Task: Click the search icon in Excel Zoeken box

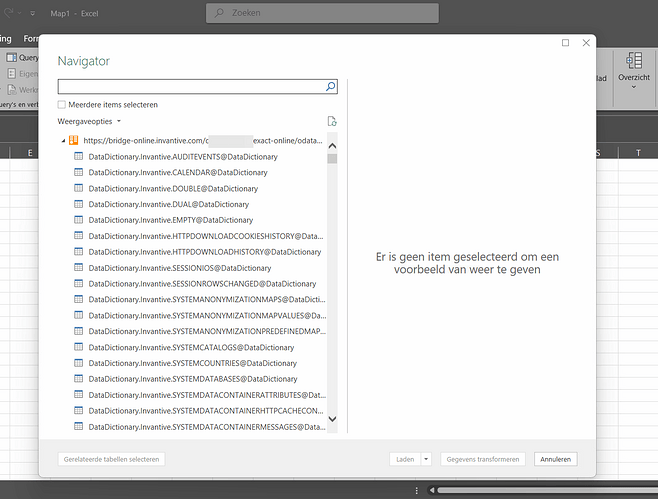Action: click(219, 13)
